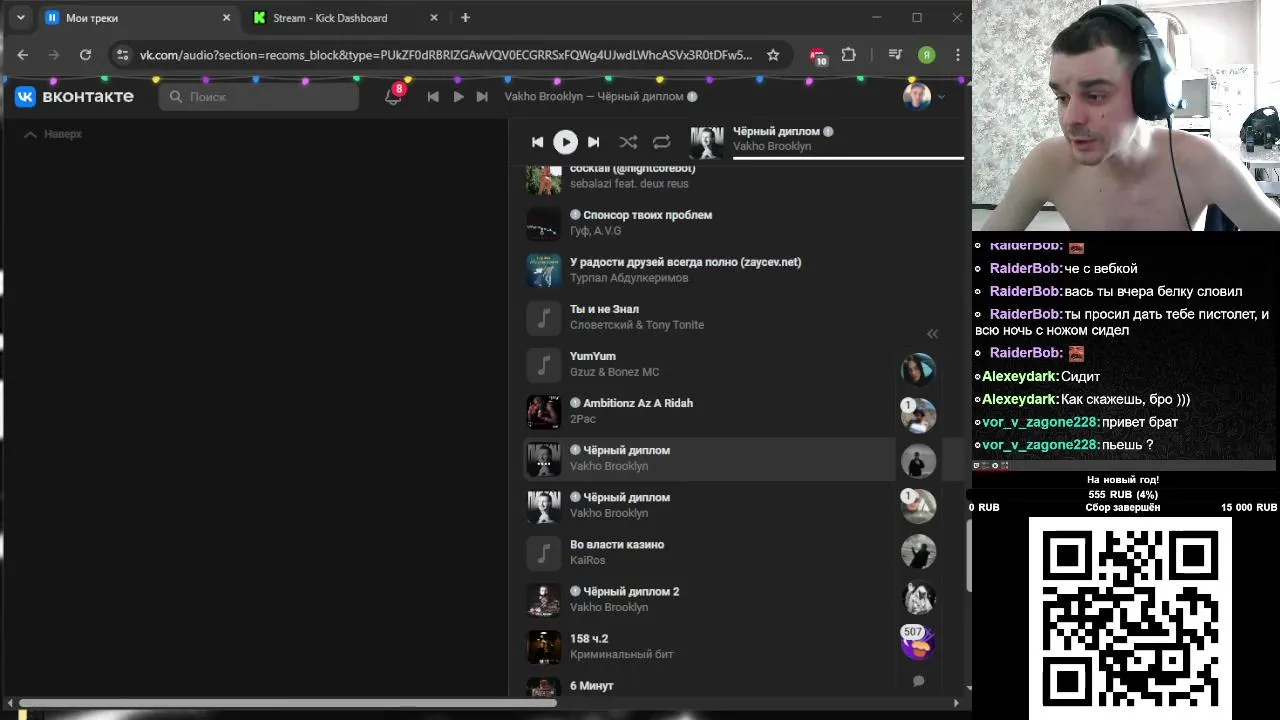Click the cover of Спонсор твоих проблем
The height and width of the screenshot is (720, 1280).
[544, 223]
